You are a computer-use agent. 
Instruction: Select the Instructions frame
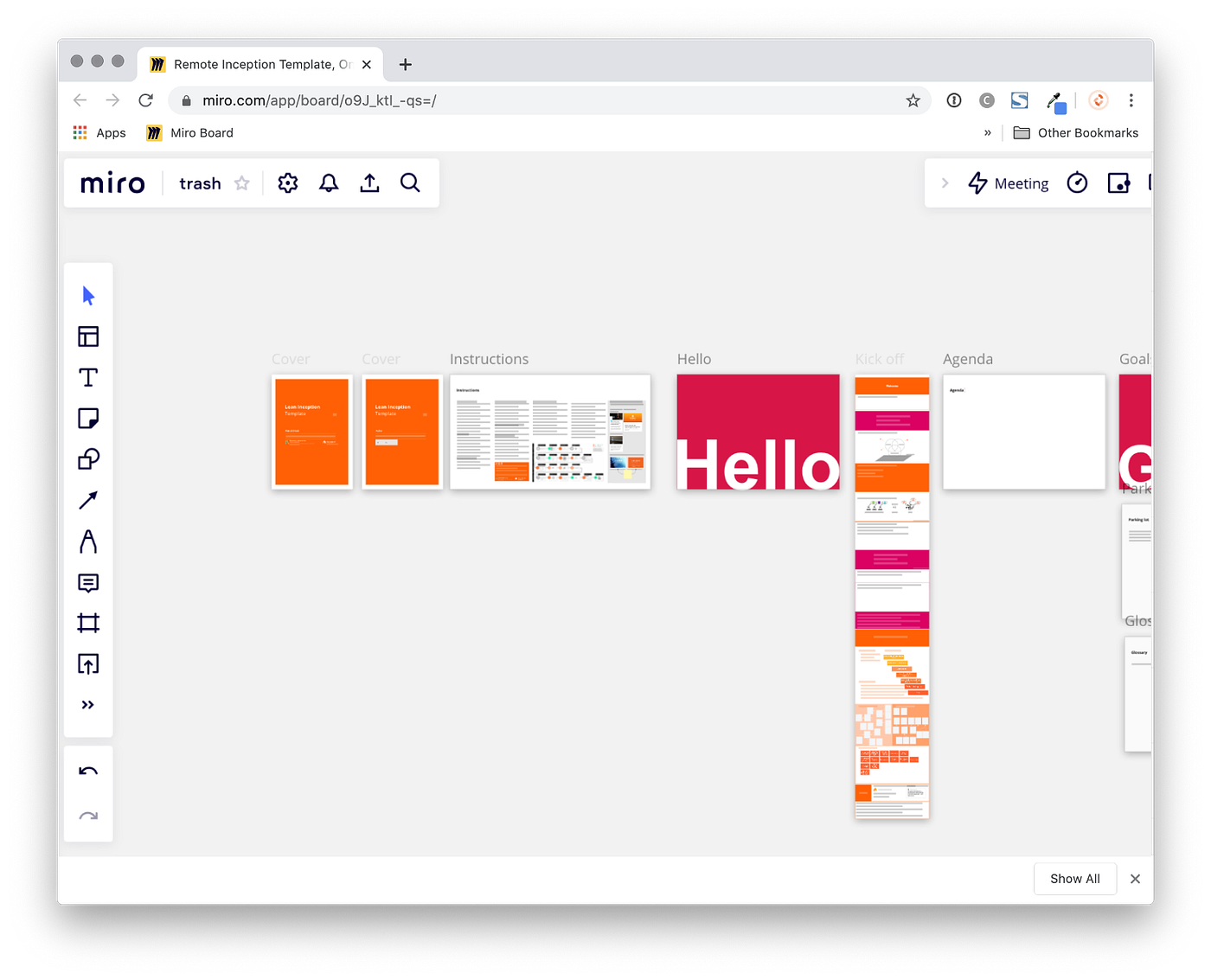(550, 432)
